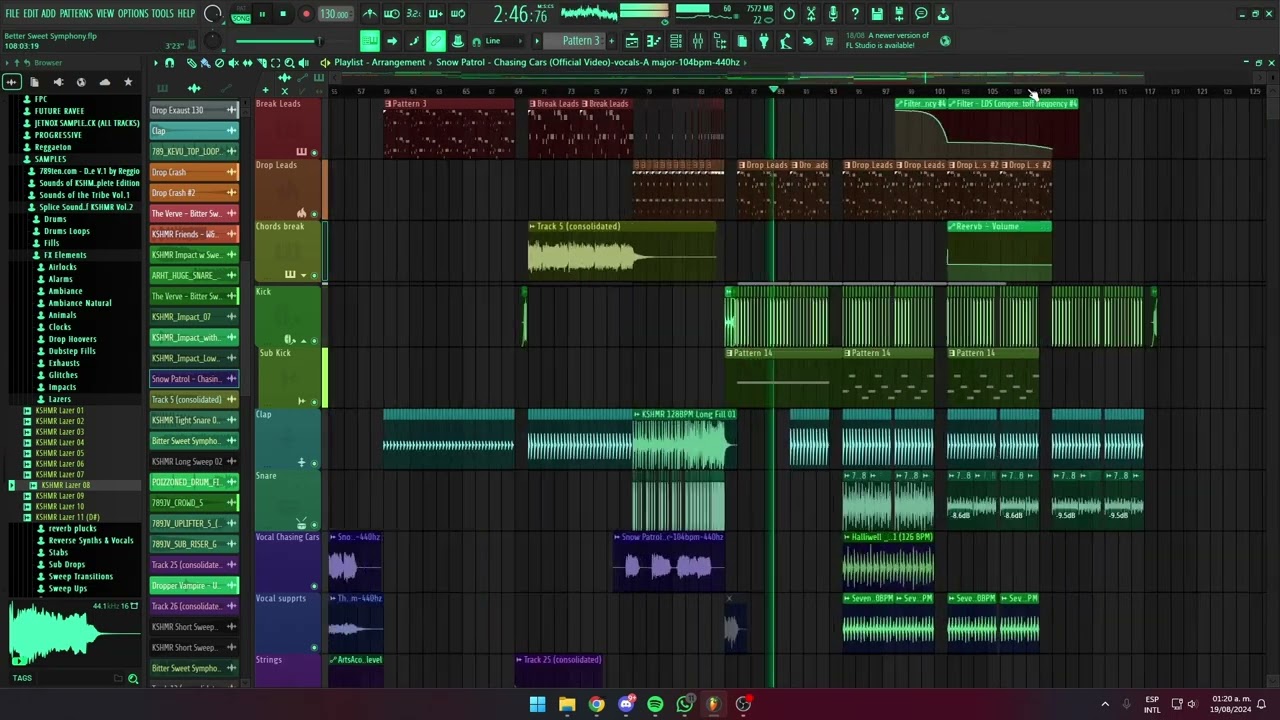Click the pause button in transport
This screenshot has width=1280, height=720.
(262, 14)
